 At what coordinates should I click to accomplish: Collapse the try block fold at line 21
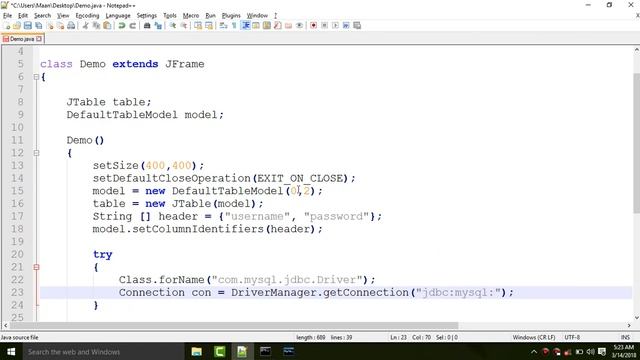pos(36,267)
